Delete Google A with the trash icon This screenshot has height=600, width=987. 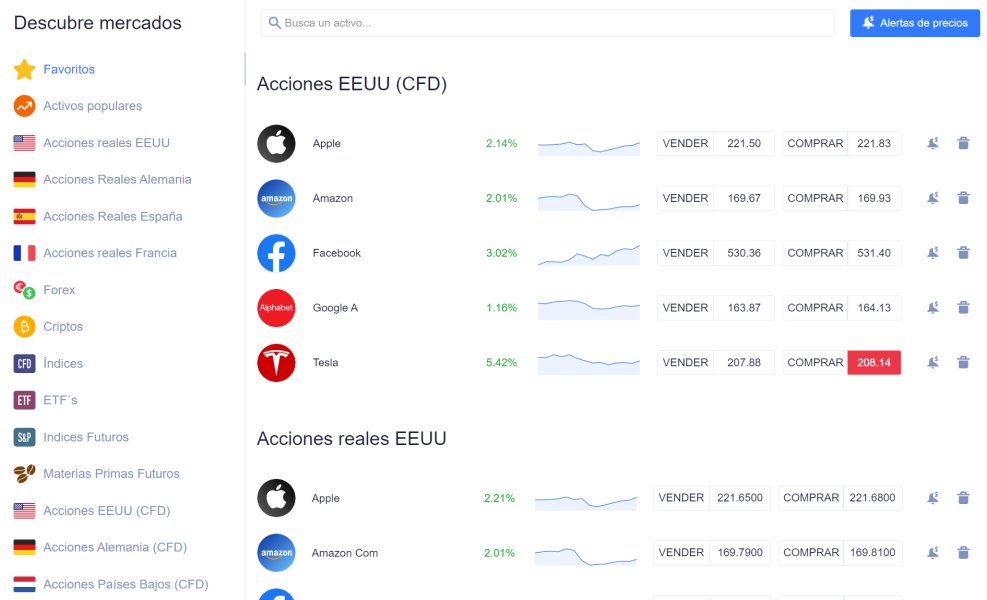(x=963, y=308)
